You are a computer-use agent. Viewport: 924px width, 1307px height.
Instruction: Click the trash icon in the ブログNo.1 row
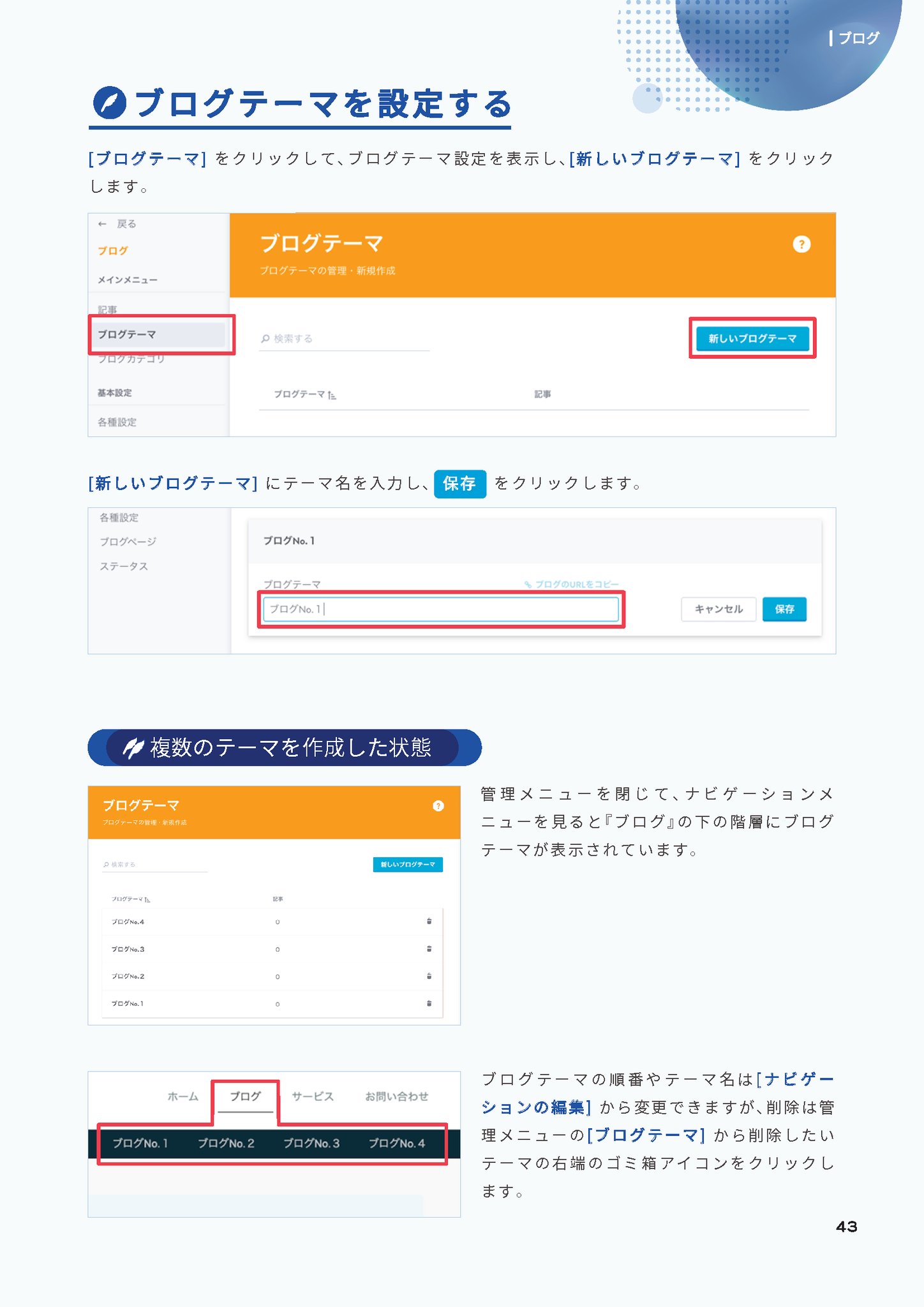(429, 1003)
